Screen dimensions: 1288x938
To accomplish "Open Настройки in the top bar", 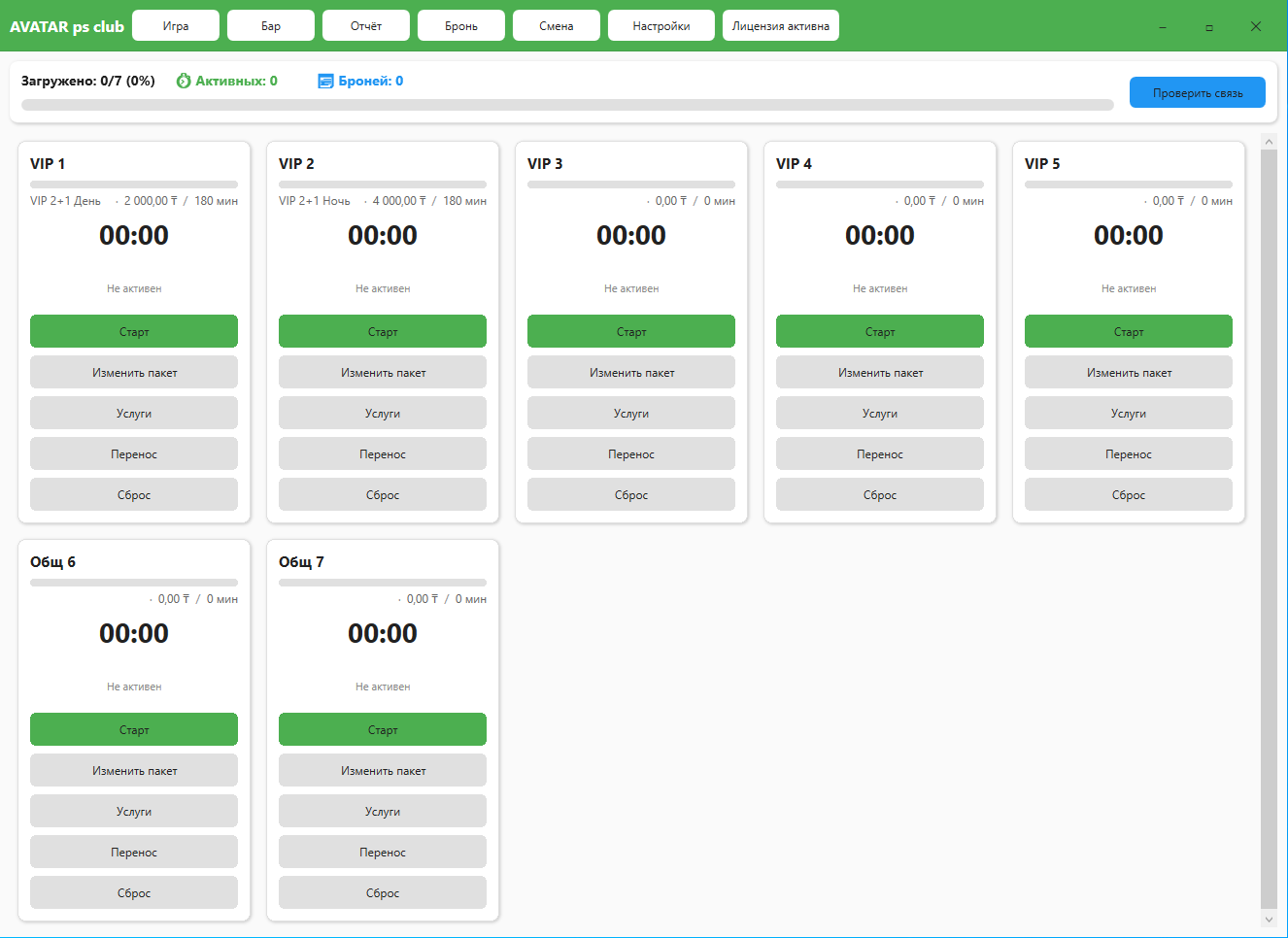I will 661,26.
